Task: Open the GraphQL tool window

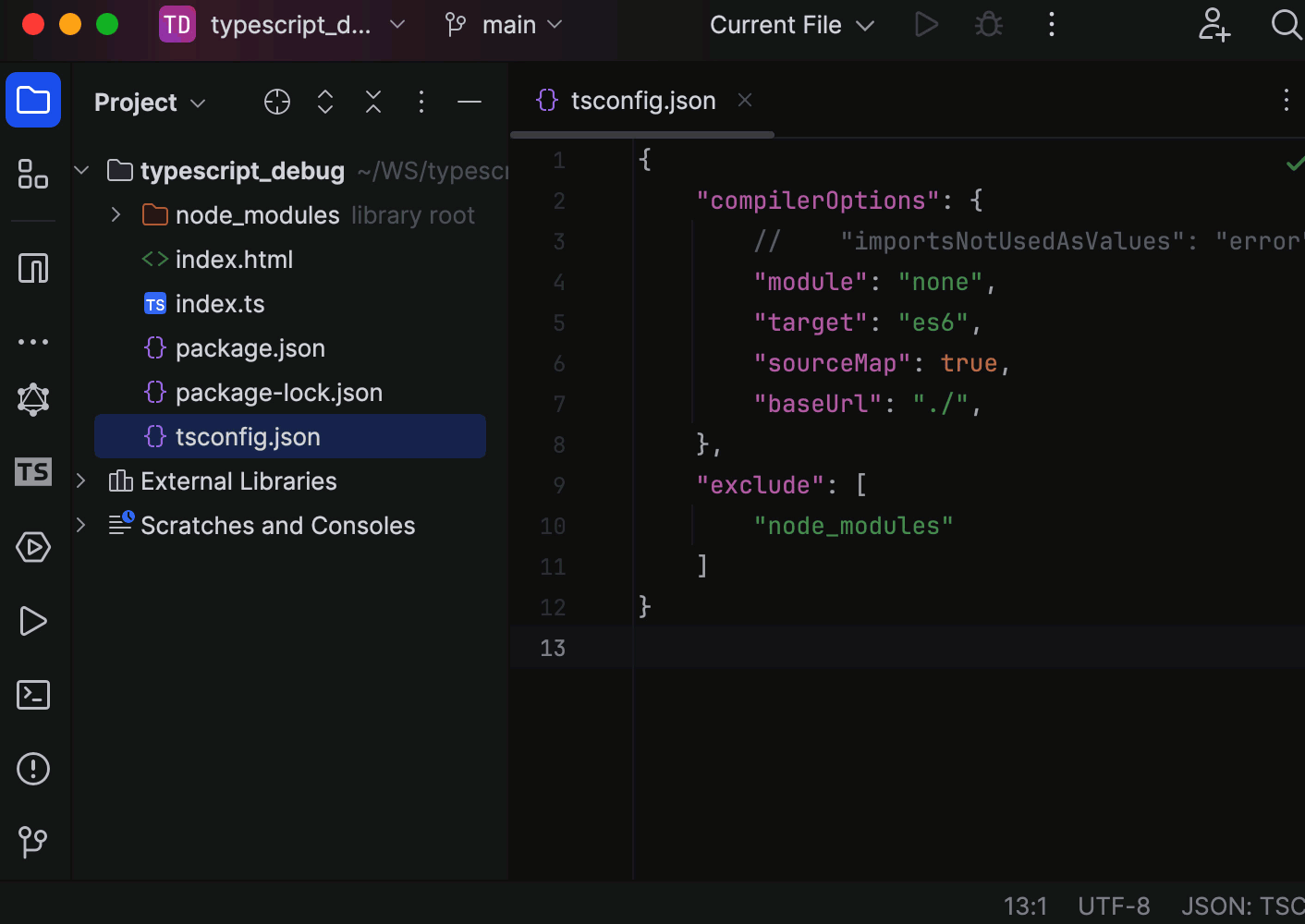Action: point(33,399)
